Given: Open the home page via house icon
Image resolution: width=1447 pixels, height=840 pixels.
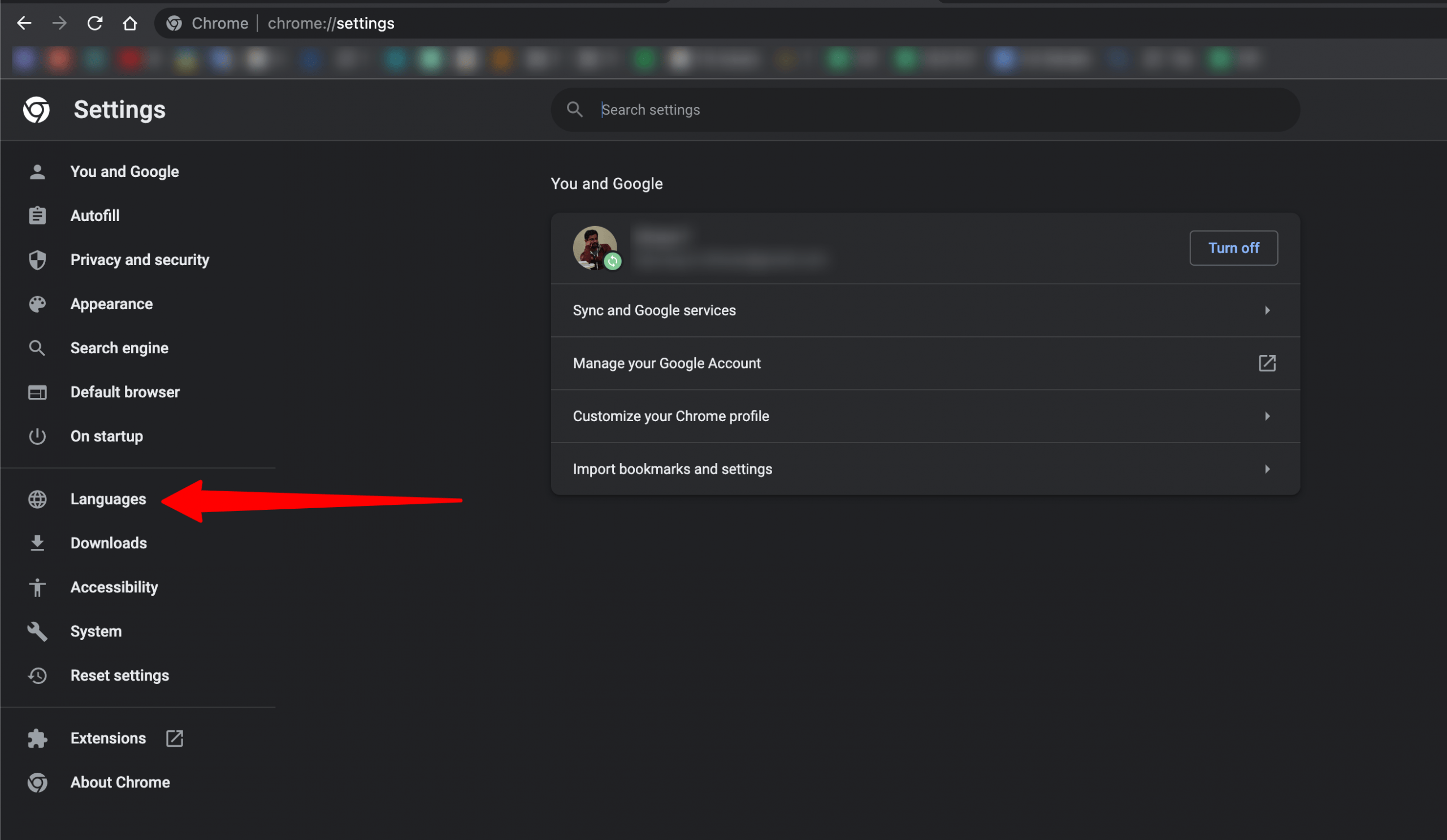Looking at the screenshot, I should click(x=130, y=23).
